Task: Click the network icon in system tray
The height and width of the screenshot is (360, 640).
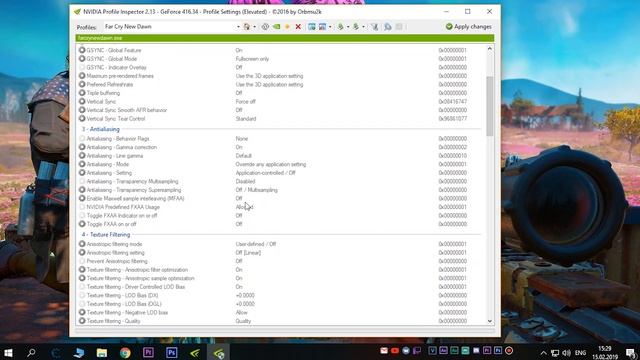Action: (x=555, y=353)
